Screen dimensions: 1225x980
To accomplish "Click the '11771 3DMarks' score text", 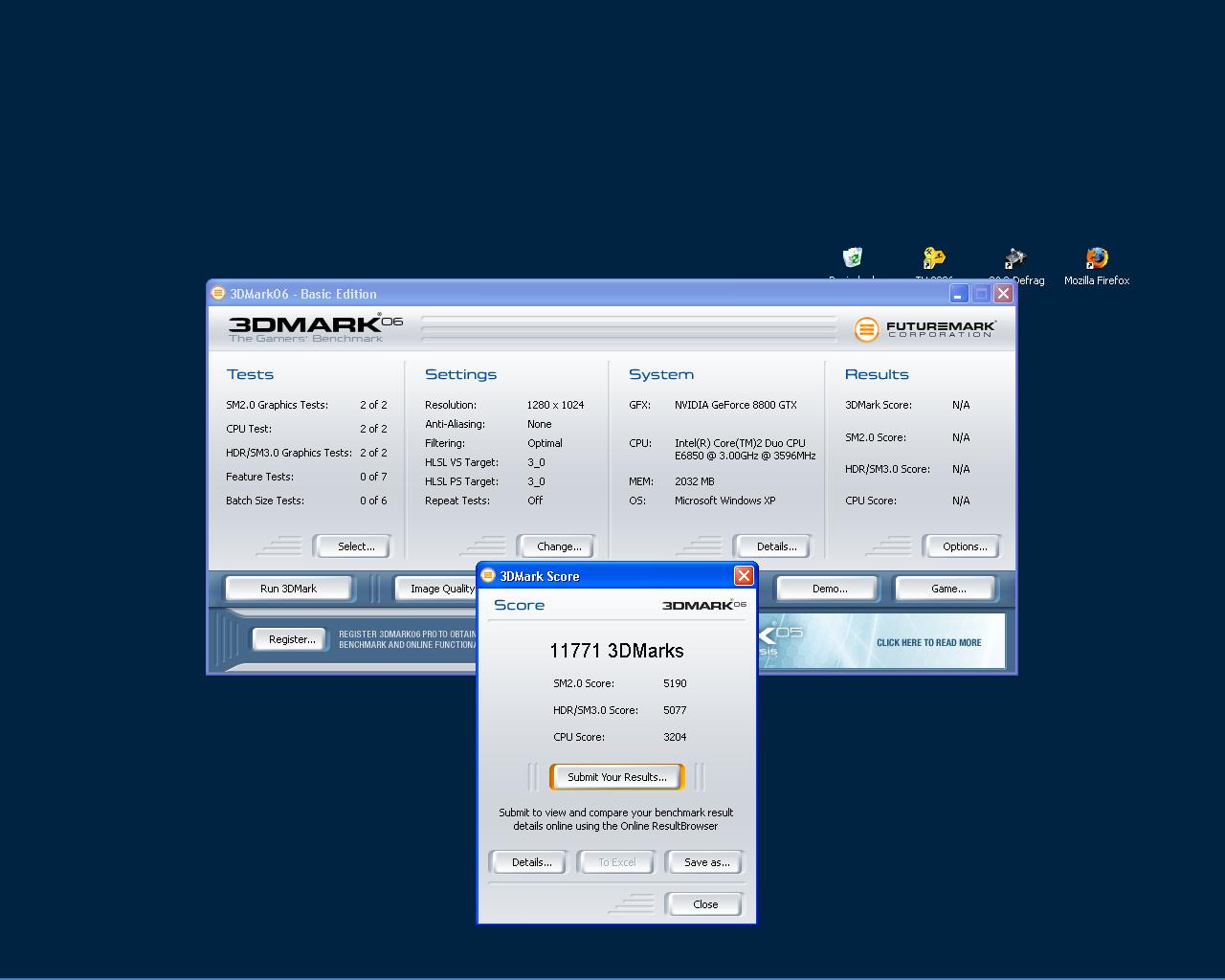I will click(616, 651).
